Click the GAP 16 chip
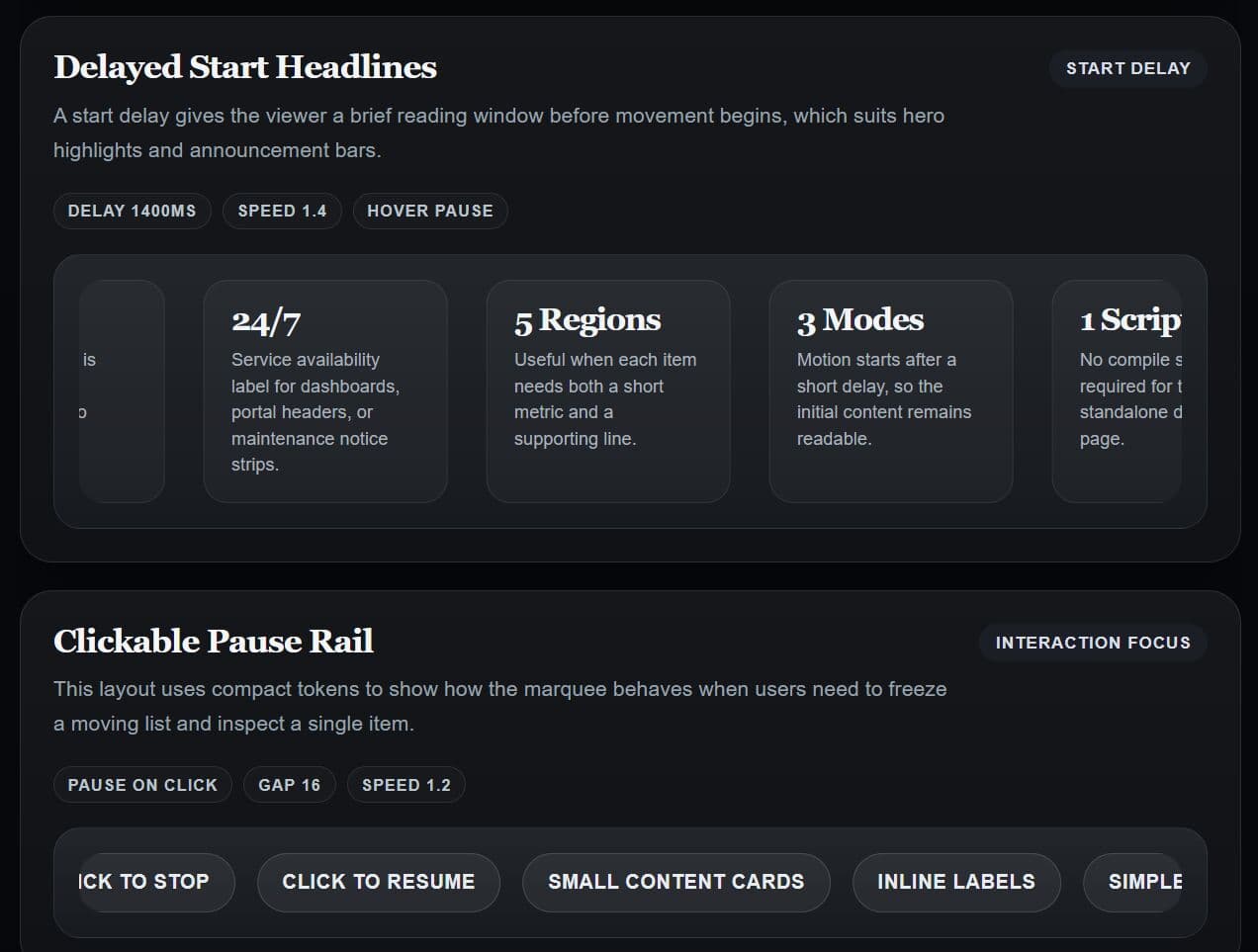Viewport: 1258px width, 952px height. click(289, 784)
